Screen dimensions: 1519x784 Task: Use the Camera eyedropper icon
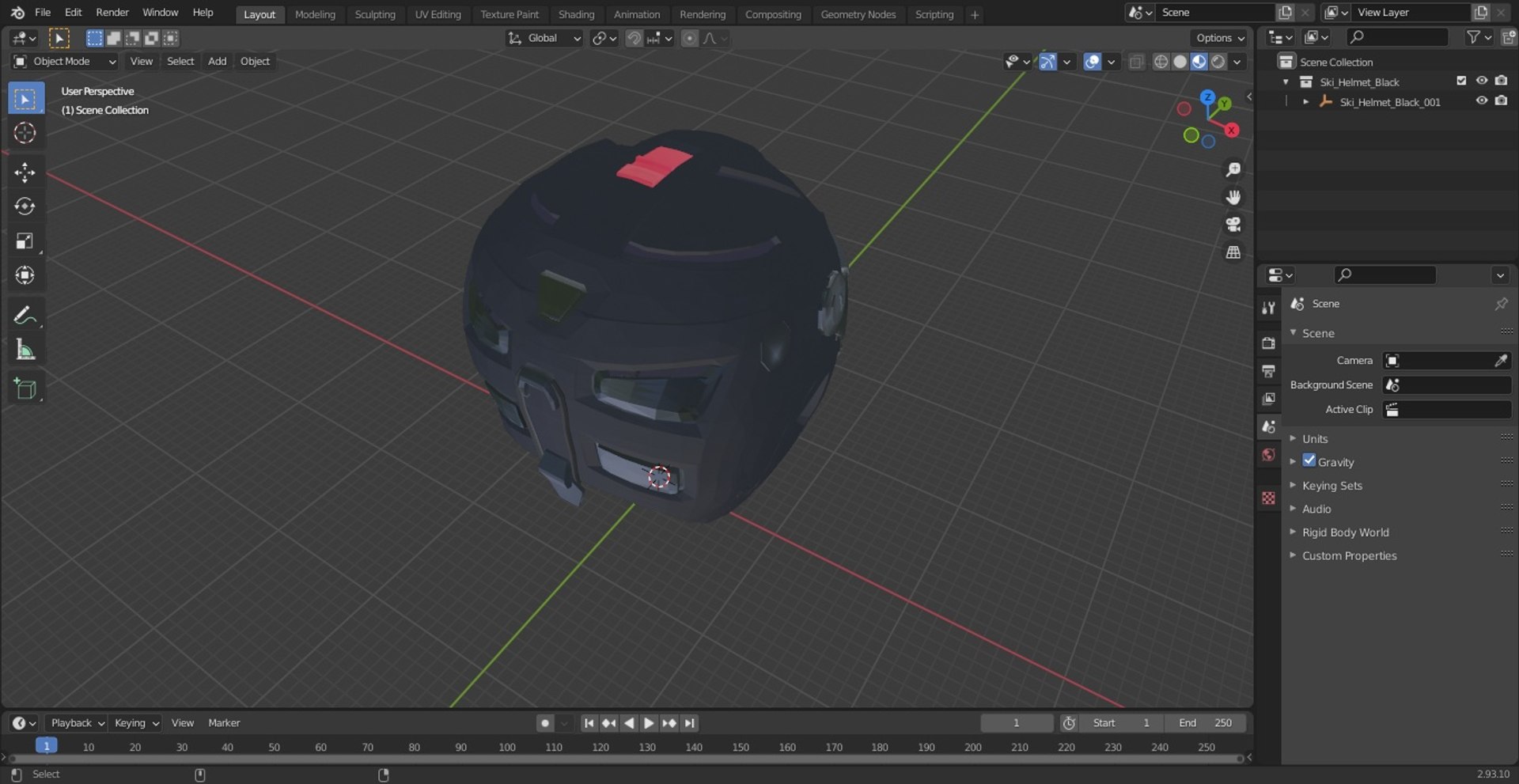click(x=1501, y=361)
